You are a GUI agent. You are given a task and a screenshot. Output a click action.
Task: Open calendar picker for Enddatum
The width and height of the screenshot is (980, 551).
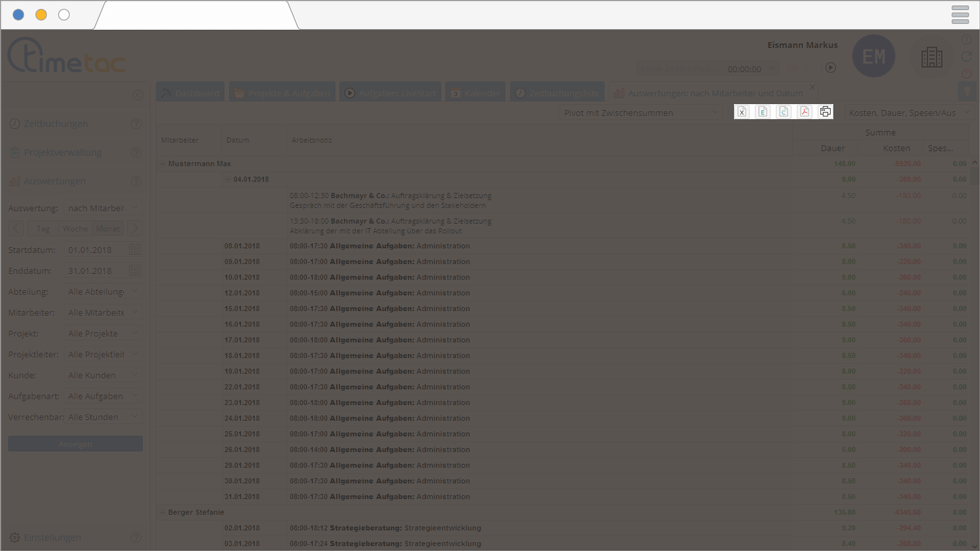(135, 271)
